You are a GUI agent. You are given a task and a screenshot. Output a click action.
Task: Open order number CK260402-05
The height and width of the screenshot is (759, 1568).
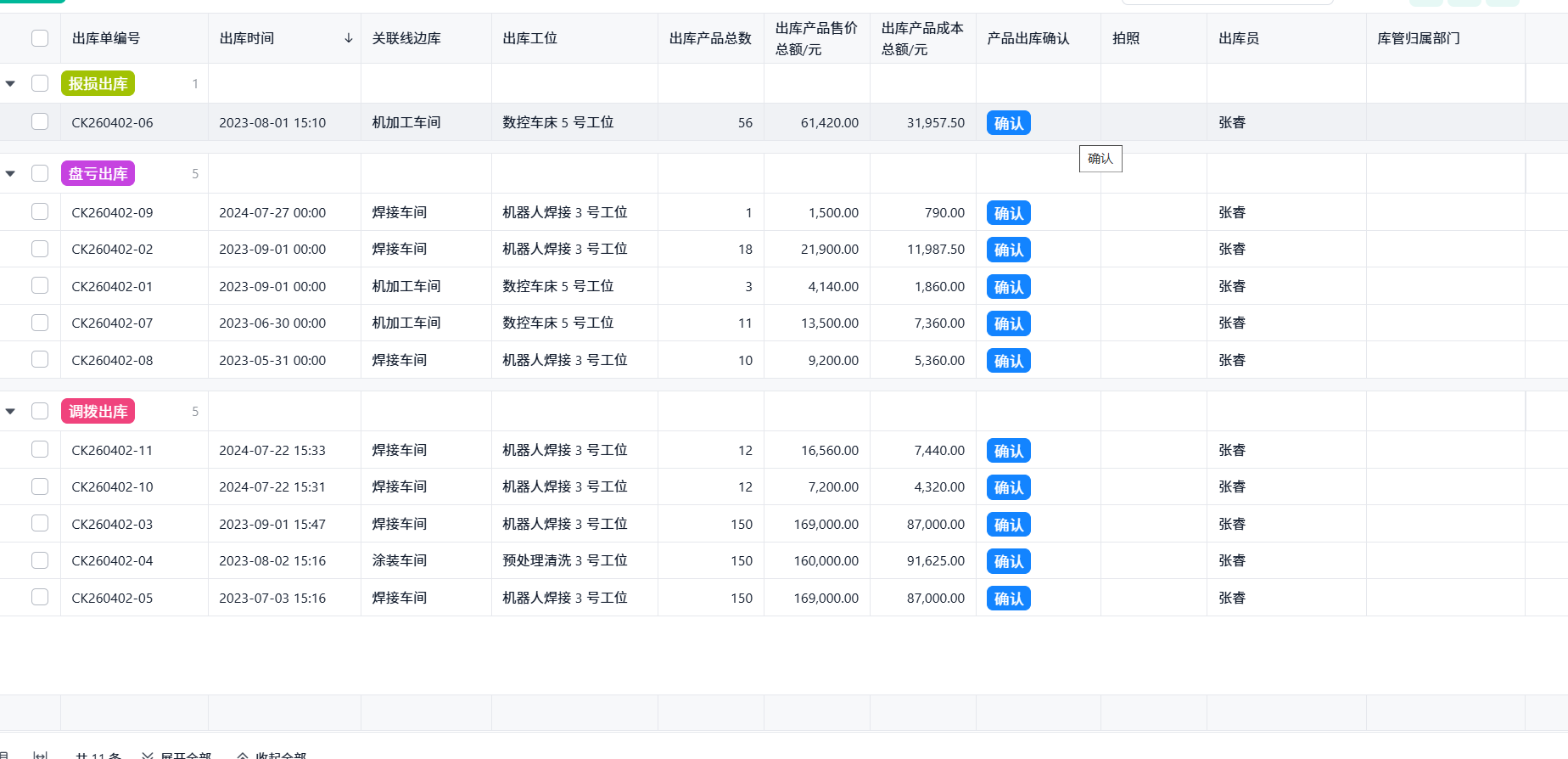coord(112,598)
